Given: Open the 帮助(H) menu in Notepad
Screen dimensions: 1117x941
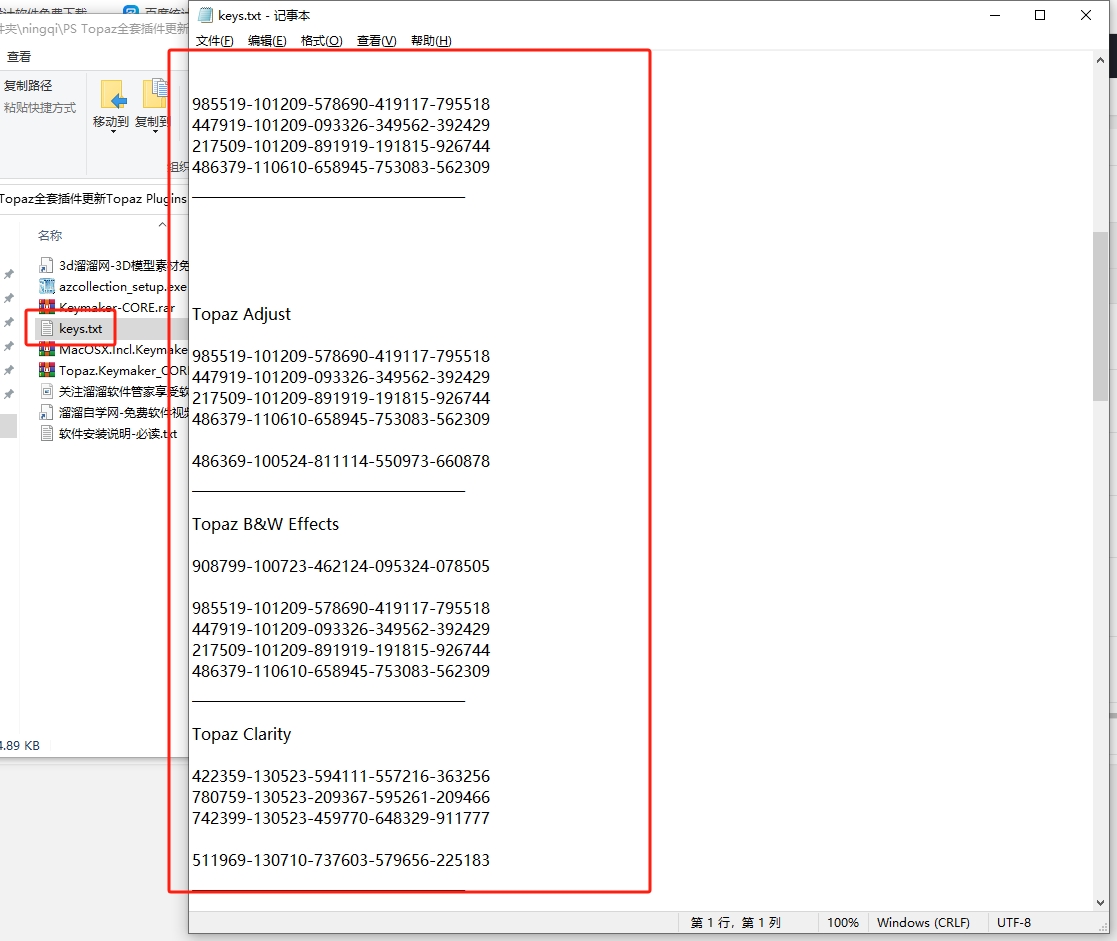Looking at the screenshot, I should (431, 41).
